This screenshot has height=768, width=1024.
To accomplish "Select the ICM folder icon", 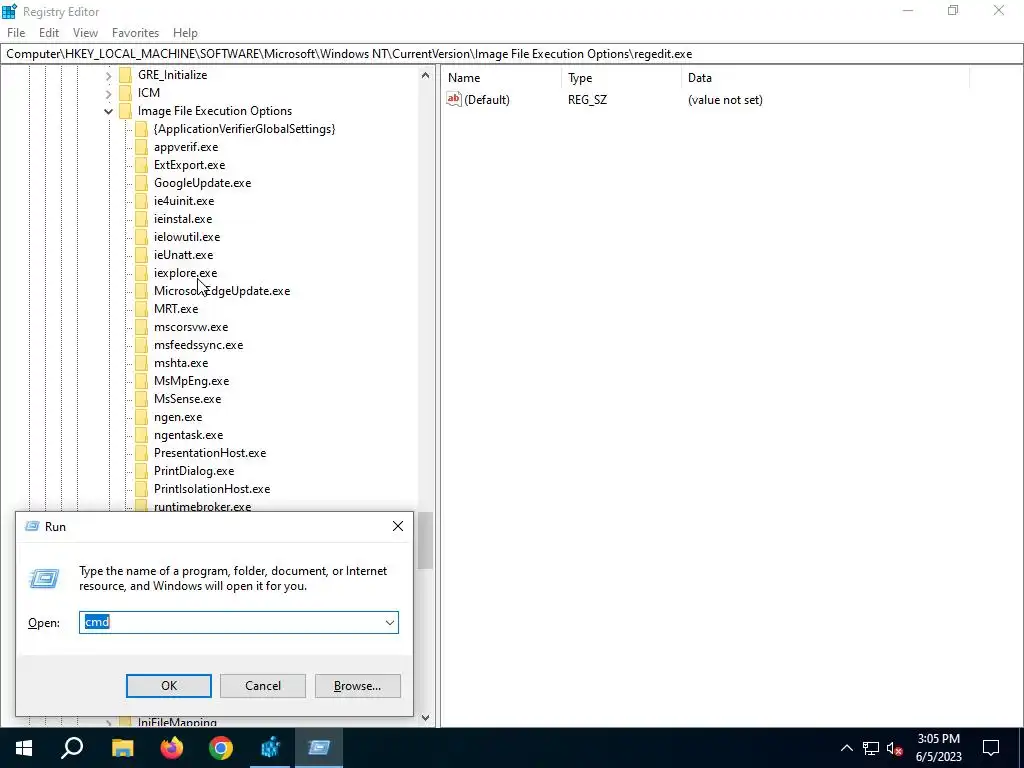I will pyautogui.click(x=125, y=93).
